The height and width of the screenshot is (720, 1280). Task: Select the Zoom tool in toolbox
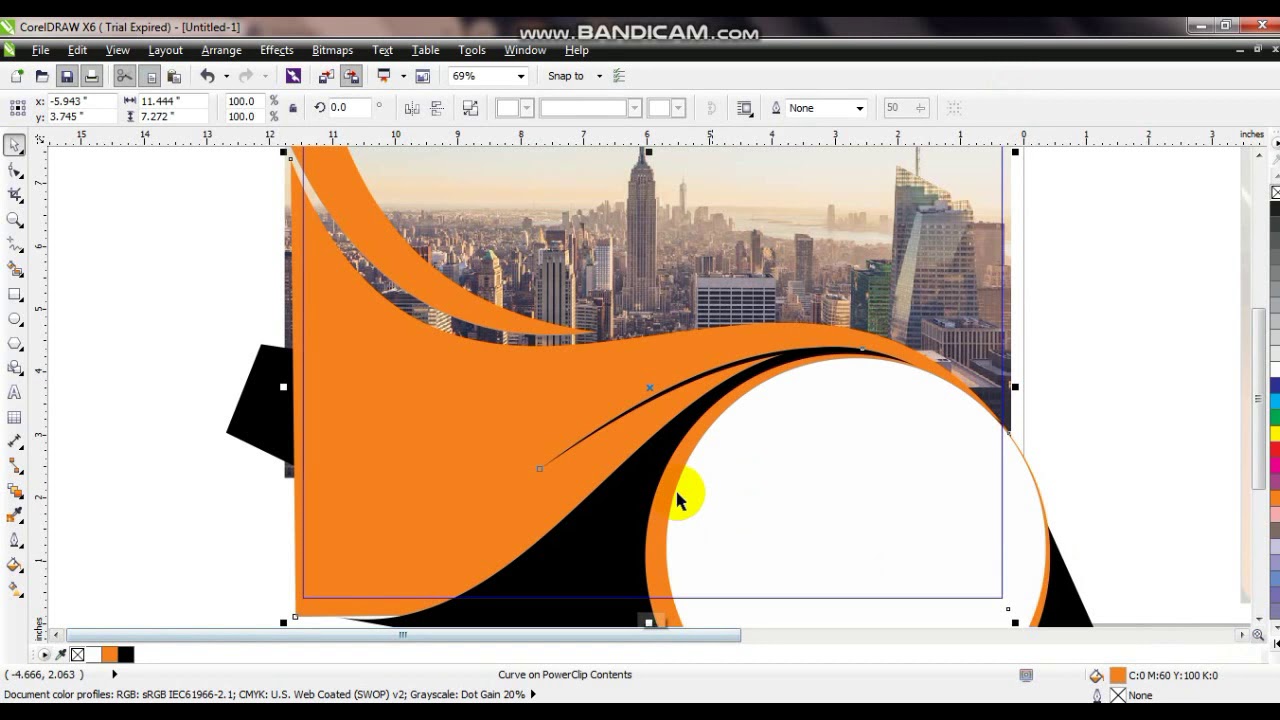(x=15, y=220)
